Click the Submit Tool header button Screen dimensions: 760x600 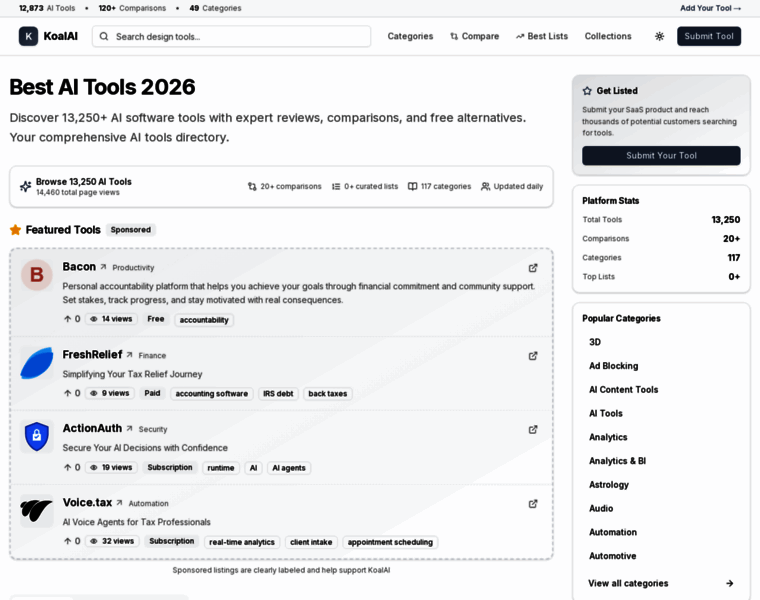click(x=708, y=36)
